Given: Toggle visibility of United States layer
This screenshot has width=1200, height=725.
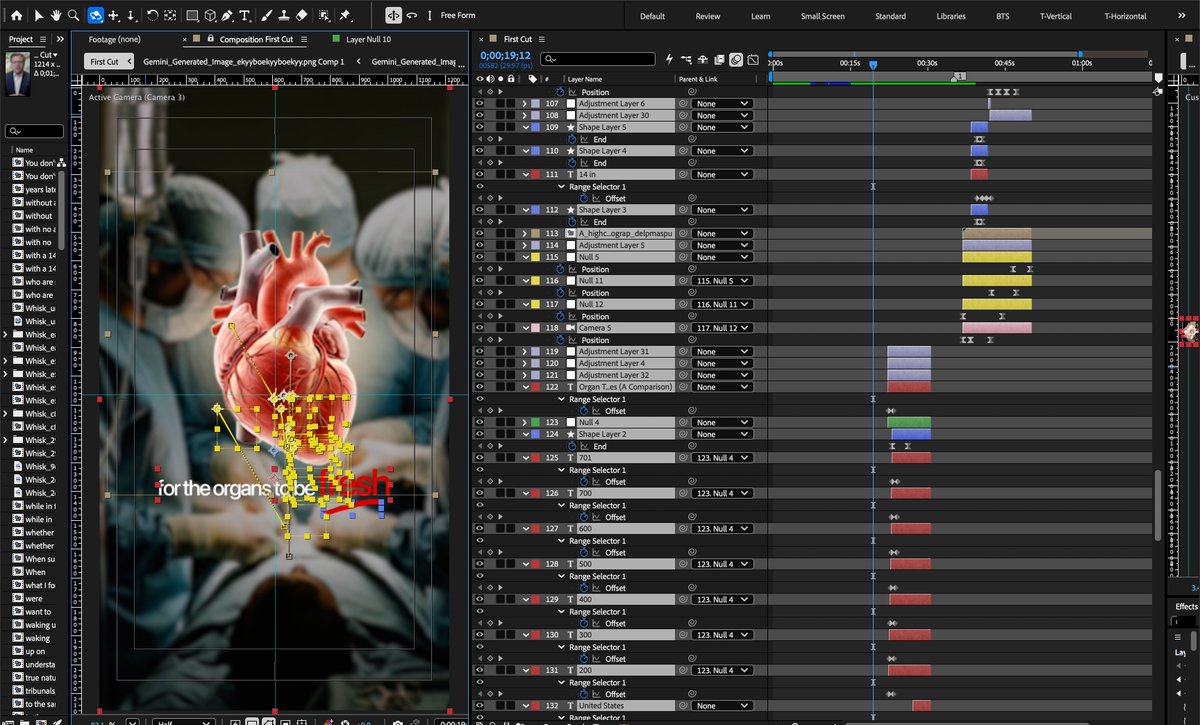Looking at the screenshot, I should pyautogui.click(x=479, y=706).
